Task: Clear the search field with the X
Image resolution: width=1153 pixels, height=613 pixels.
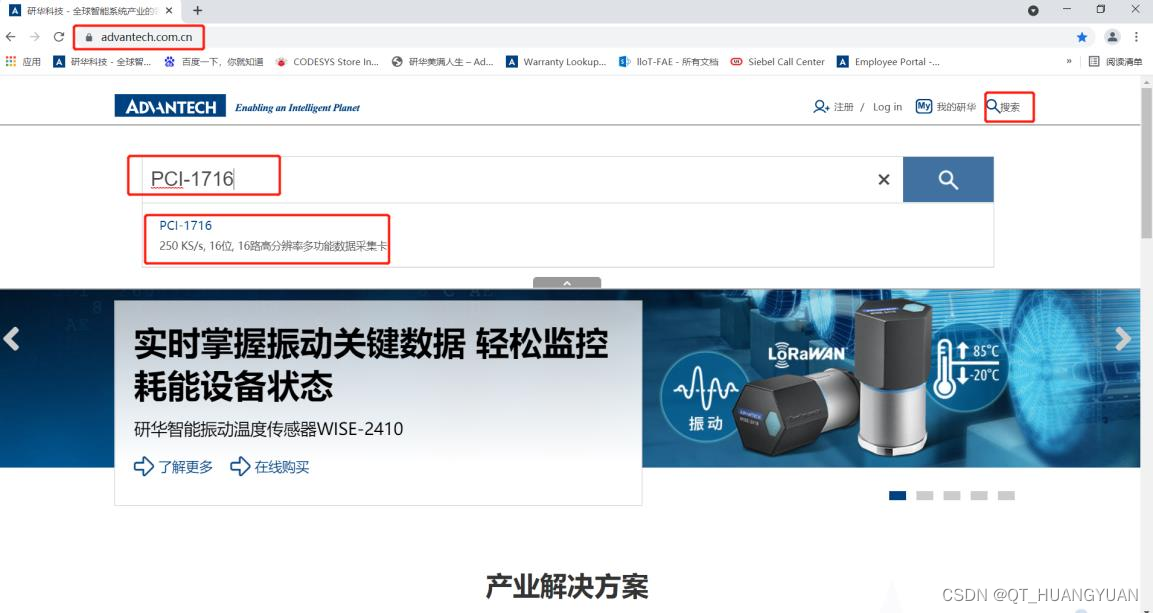Action: coord(884,179)
